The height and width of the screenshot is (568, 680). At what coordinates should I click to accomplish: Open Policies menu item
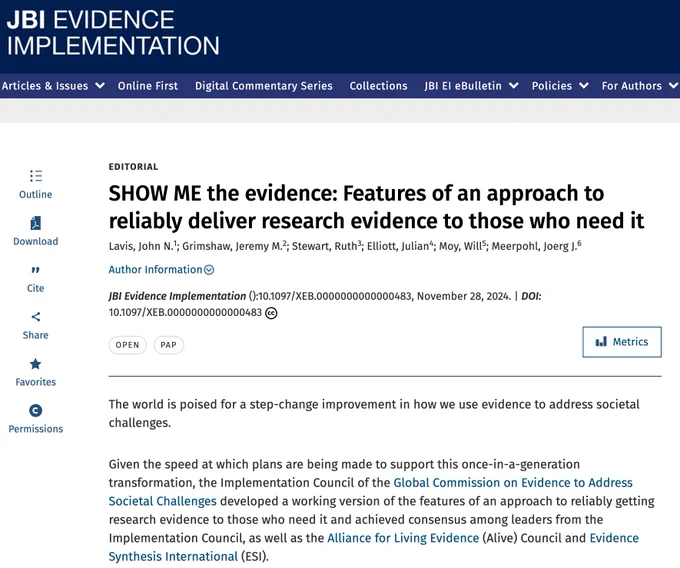tap(552, 86)
